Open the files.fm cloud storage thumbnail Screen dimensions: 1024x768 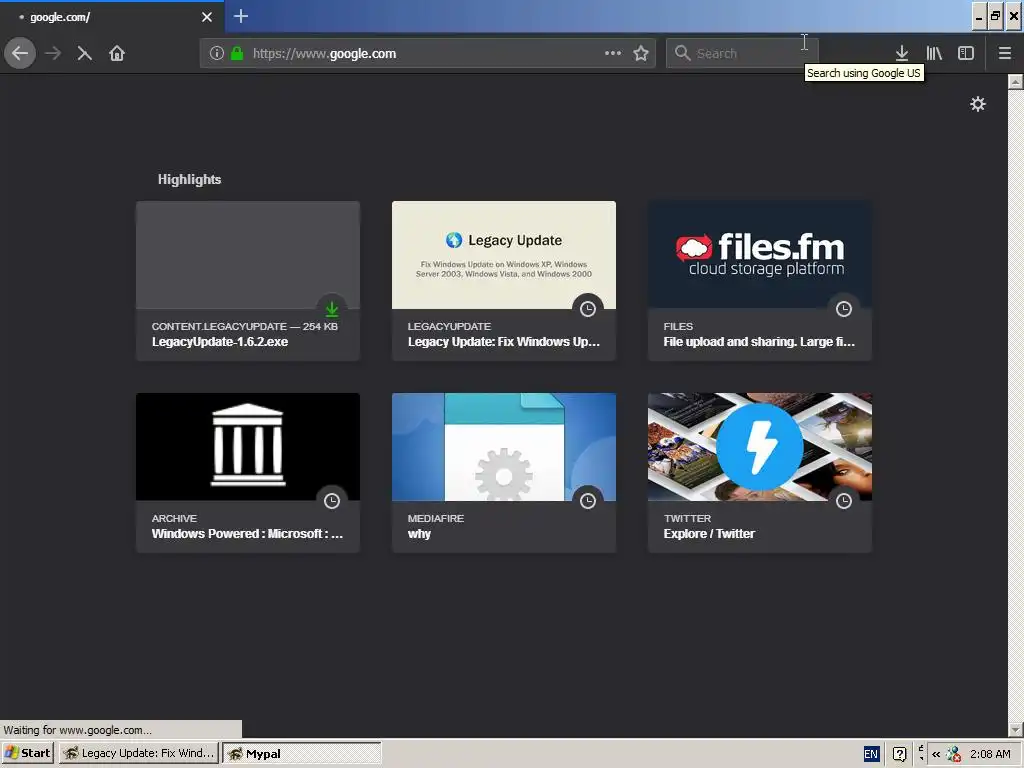[x=760, y=255]
